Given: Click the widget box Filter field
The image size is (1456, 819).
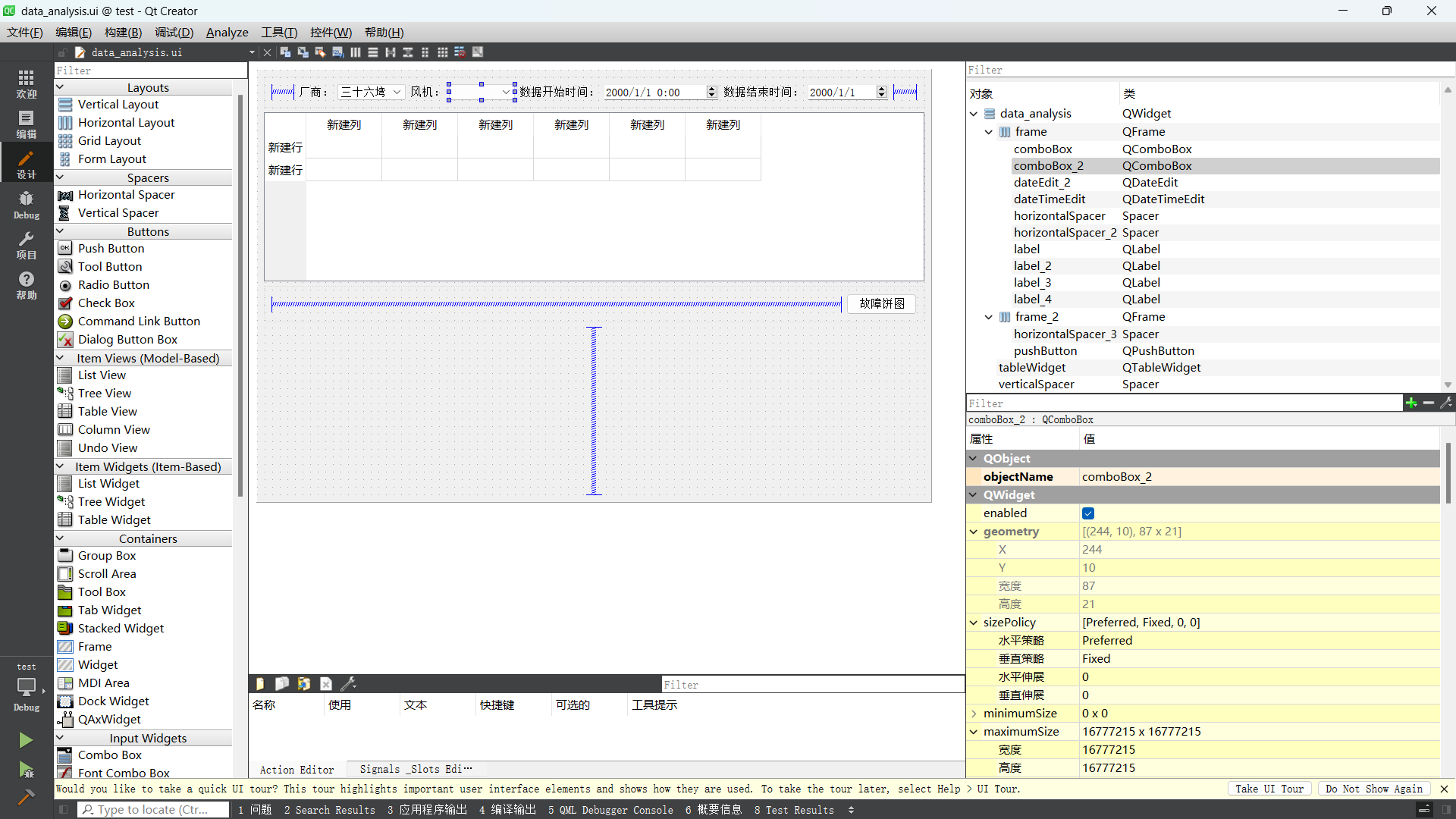Looking at the screenshot, I should click(x=151, y=71).
